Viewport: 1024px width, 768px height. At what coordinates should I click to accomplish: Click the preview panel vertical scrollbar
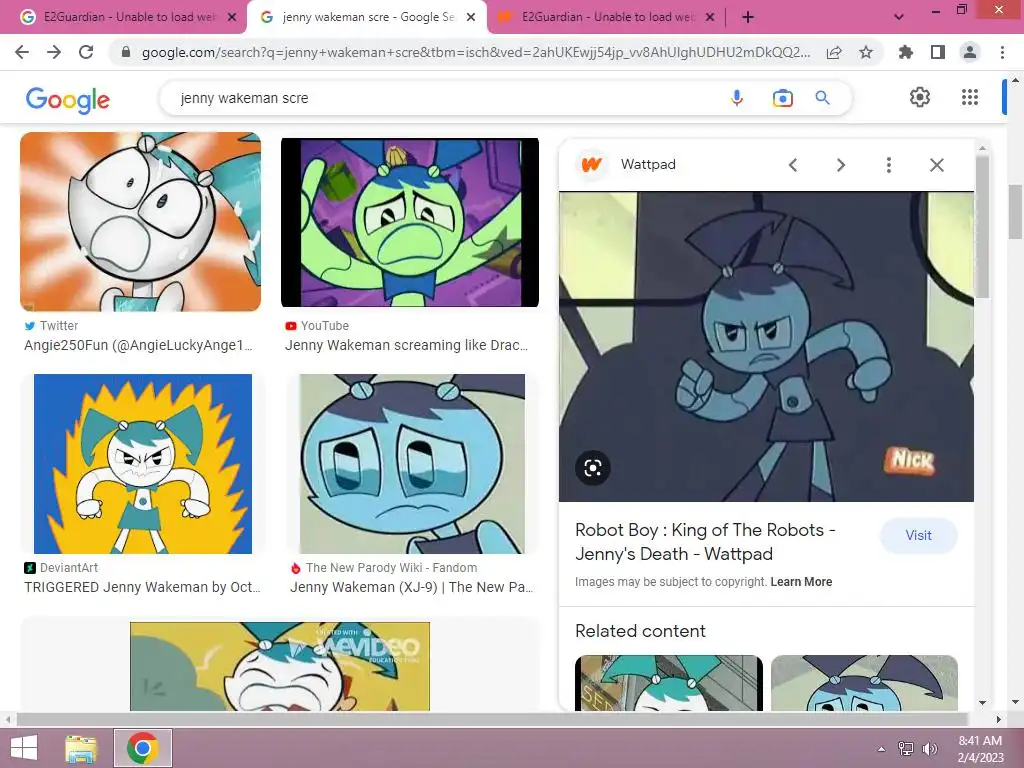(x=982, y=225)
